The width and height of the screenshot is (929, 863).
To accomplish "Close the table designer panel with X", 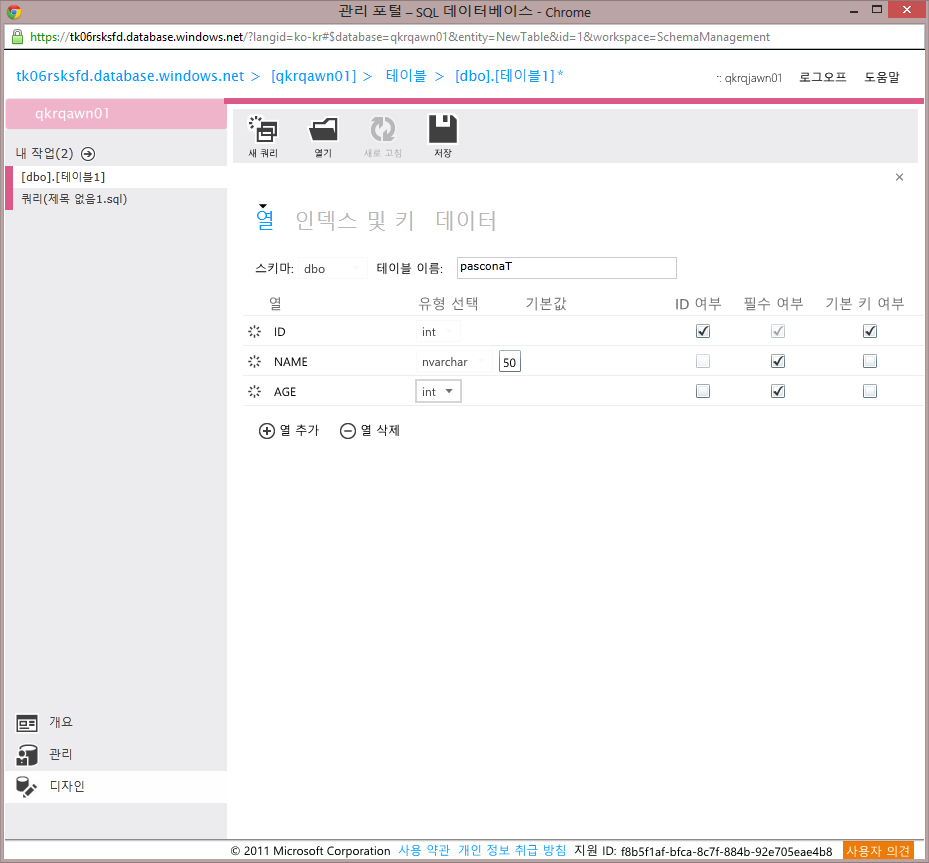I will pyautogui.click(x=899, y=177).
